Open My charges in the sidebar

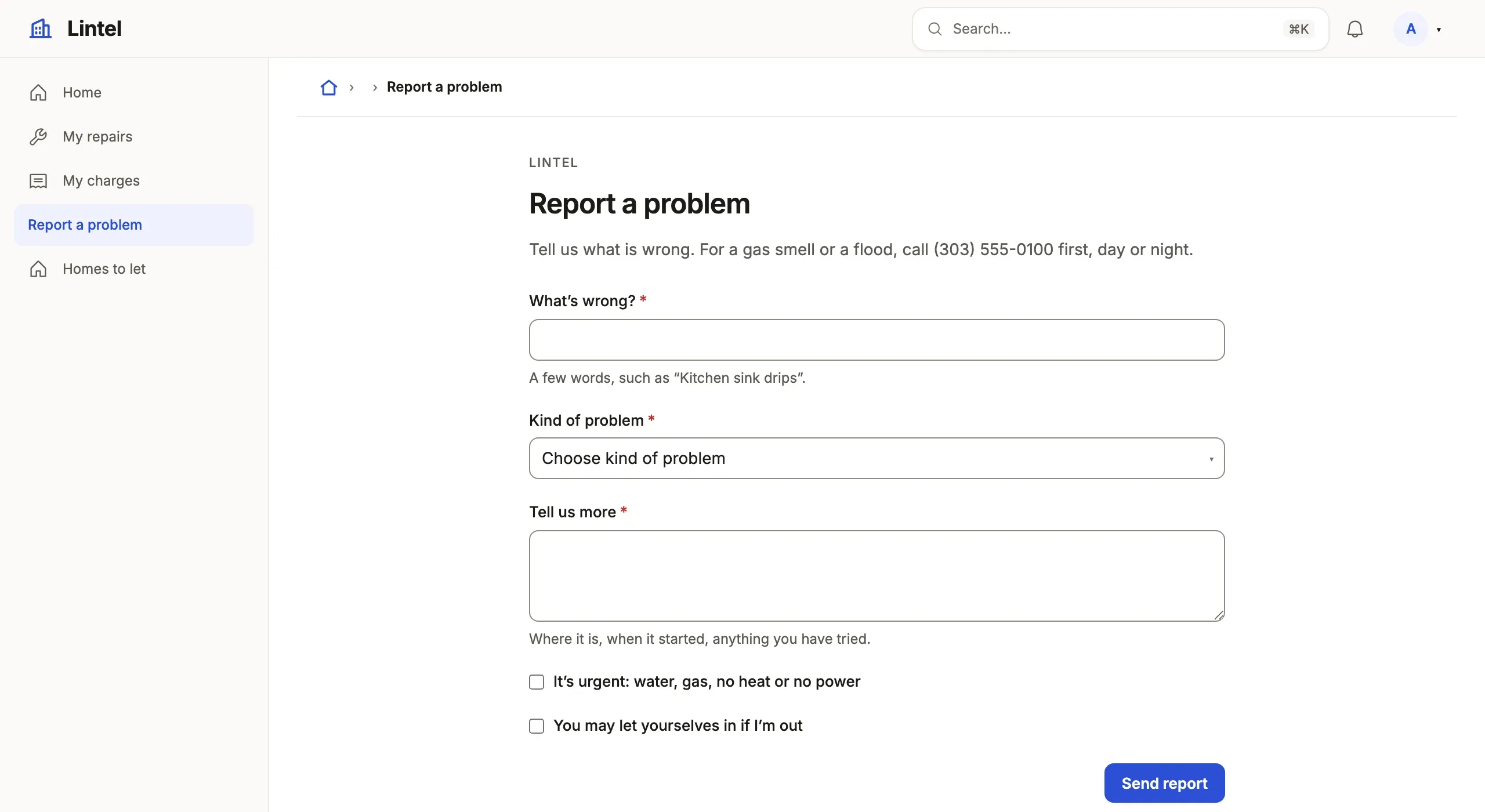(x=134, y=181)
